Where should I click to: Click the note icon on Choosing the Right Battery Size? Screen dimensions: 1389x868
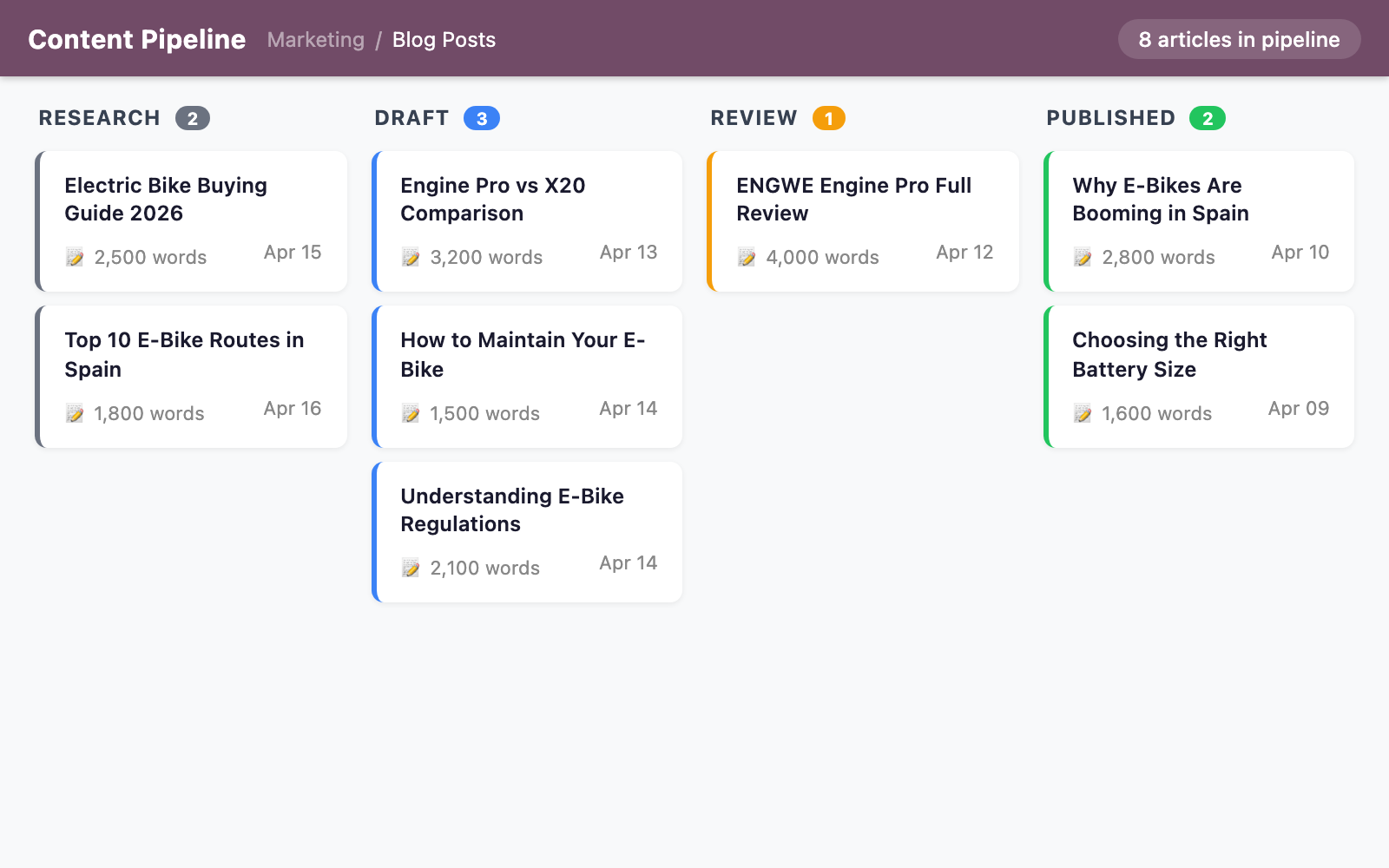click(x=1083, y=413)
